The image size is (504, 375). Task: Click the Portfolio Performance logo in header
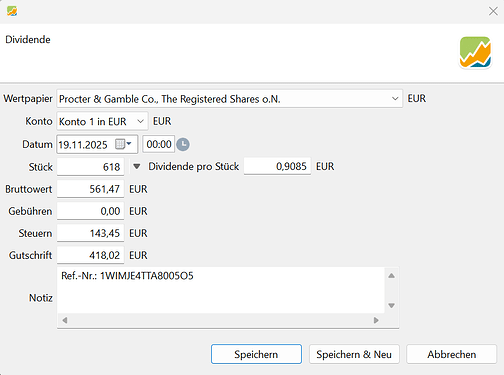475,52
